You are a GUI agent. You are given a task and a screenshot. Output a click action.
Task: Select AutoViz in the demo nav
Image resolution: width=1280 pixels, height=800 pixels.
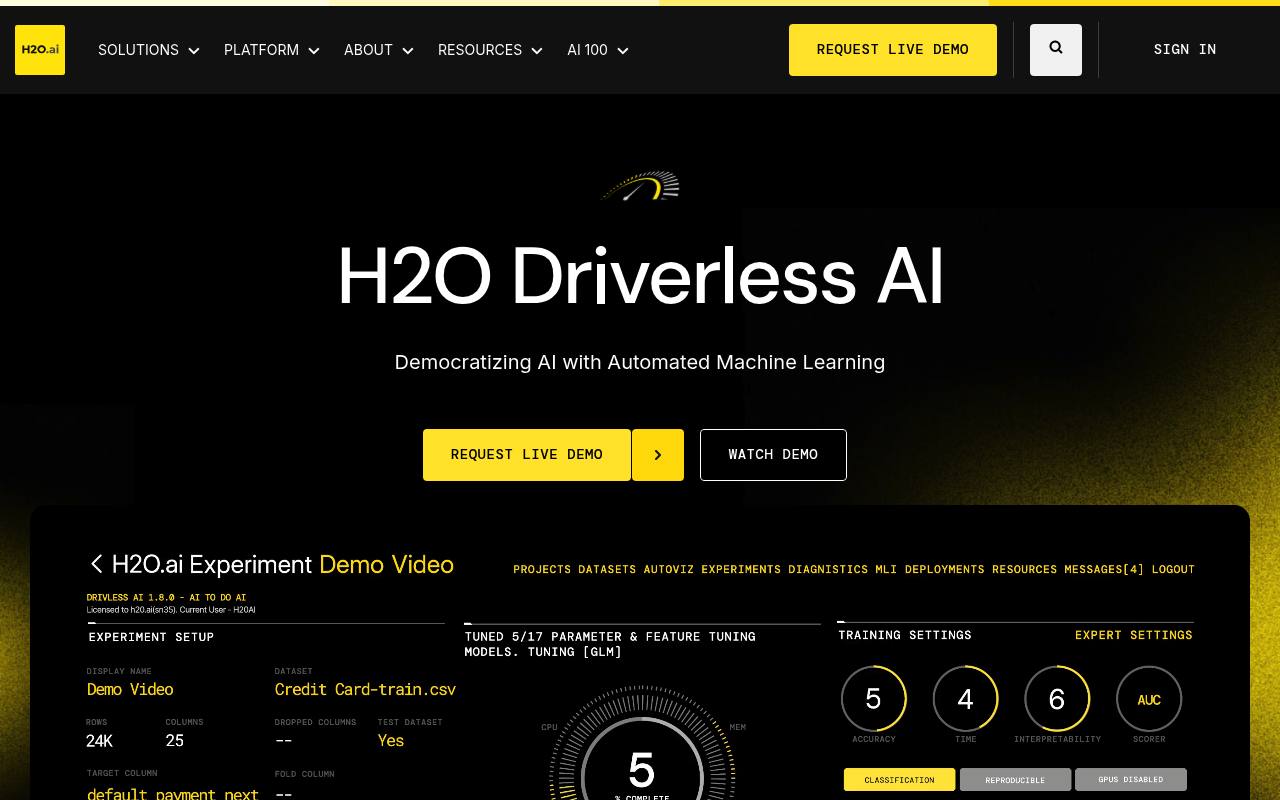[669, 569]
